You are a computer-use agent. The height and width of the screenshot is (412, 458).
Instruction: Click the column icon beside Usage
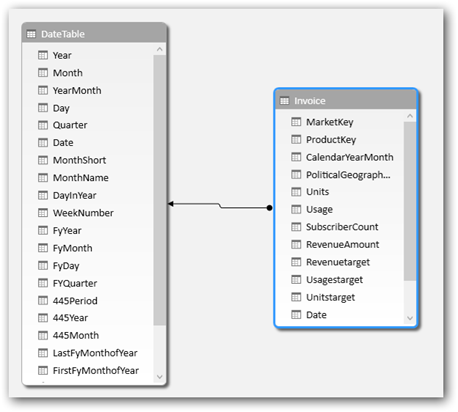tap(296, 209)
